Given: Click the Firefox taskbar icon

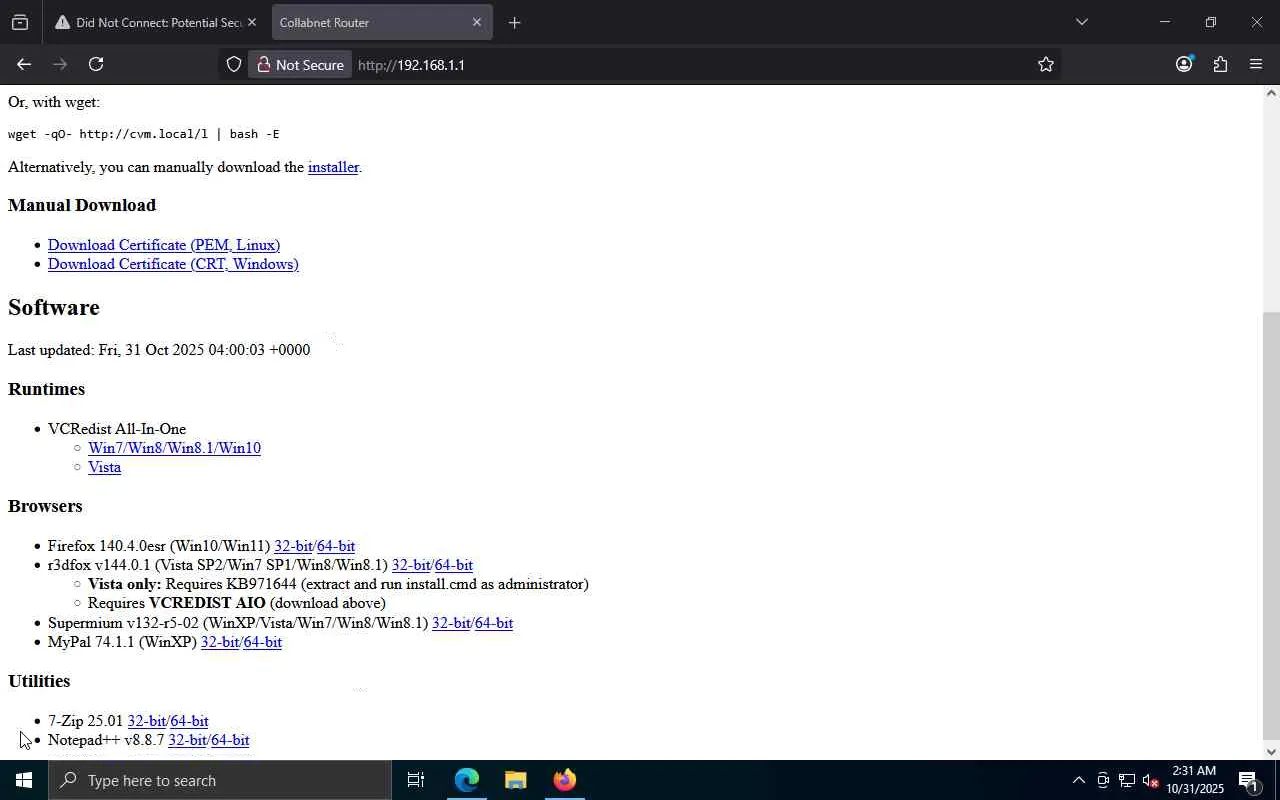Looking at the screenshot, I should [564, 780].
